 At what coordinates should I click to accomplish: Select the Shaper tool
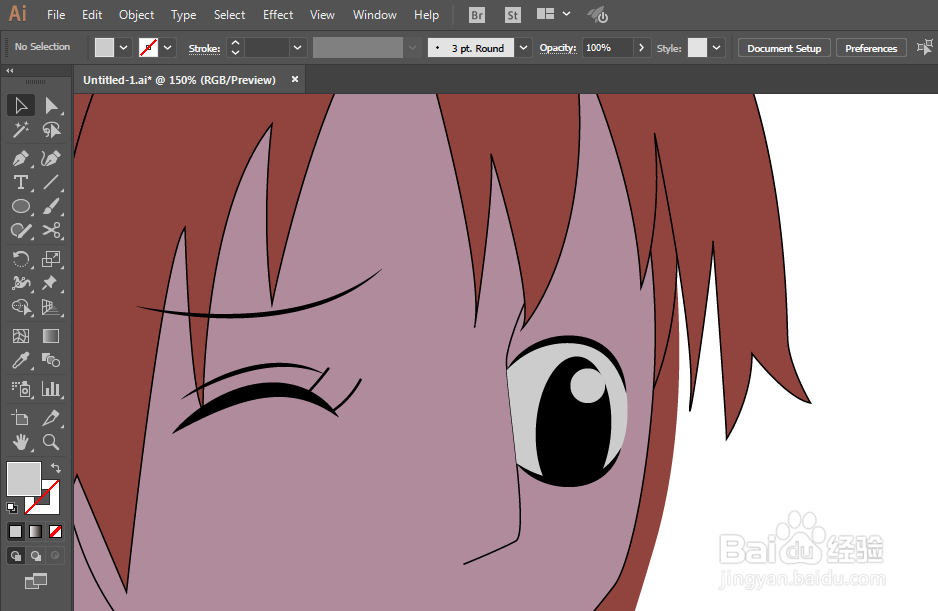point(21,230)
